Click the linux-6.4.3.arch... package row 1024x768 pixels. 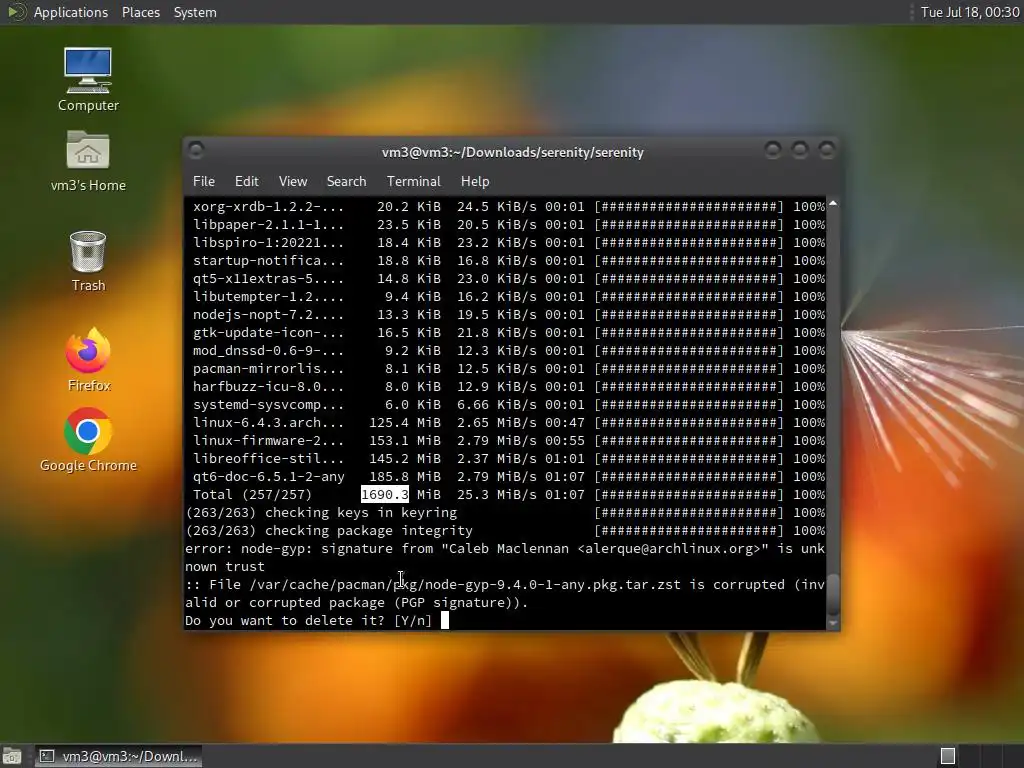click(508, 423)
